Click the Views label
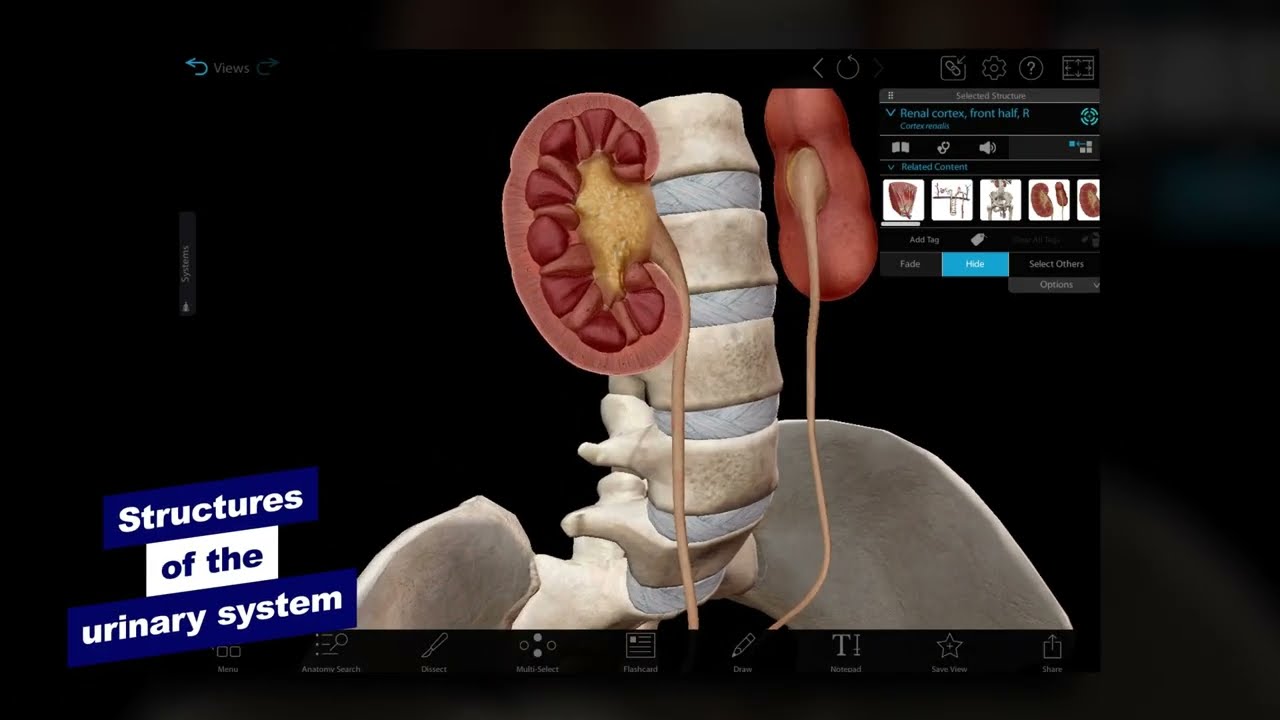 pyautogui.click(x=231, y=68)
